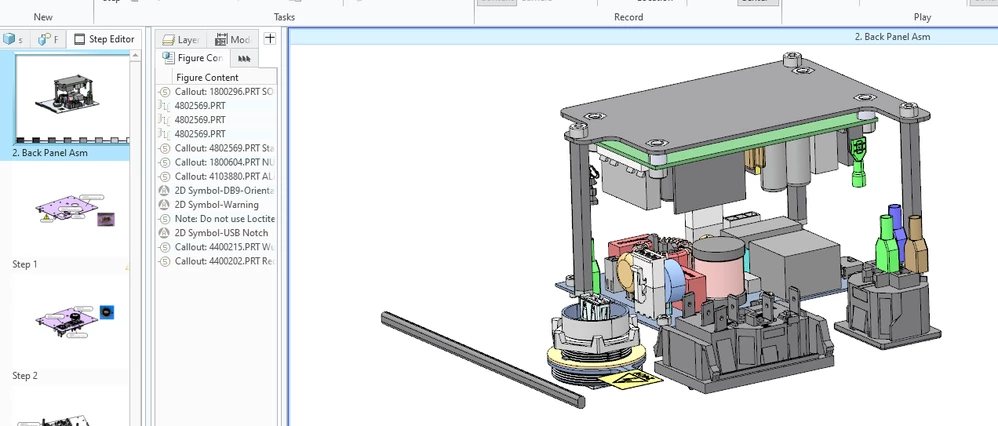The height and width of the screenshot is (426, 998).
Task: Select Callout: 4103880.PRT row
Action: coord(216,176)
